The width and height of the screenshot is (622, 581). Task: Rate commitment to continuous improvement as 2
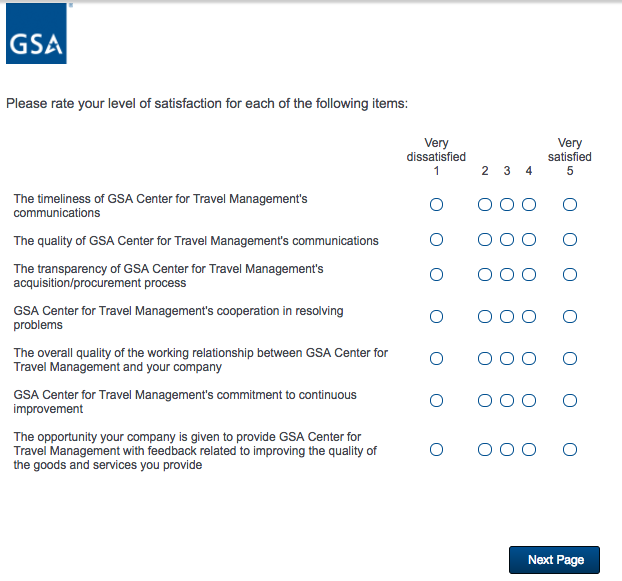coord(485,401)
